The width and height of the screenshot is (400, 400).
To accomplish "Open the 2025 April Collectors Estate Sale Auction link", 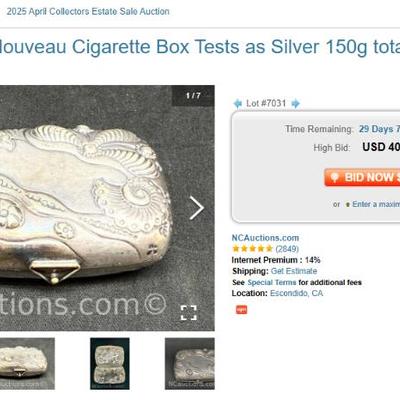I will [x=88, y=12].
